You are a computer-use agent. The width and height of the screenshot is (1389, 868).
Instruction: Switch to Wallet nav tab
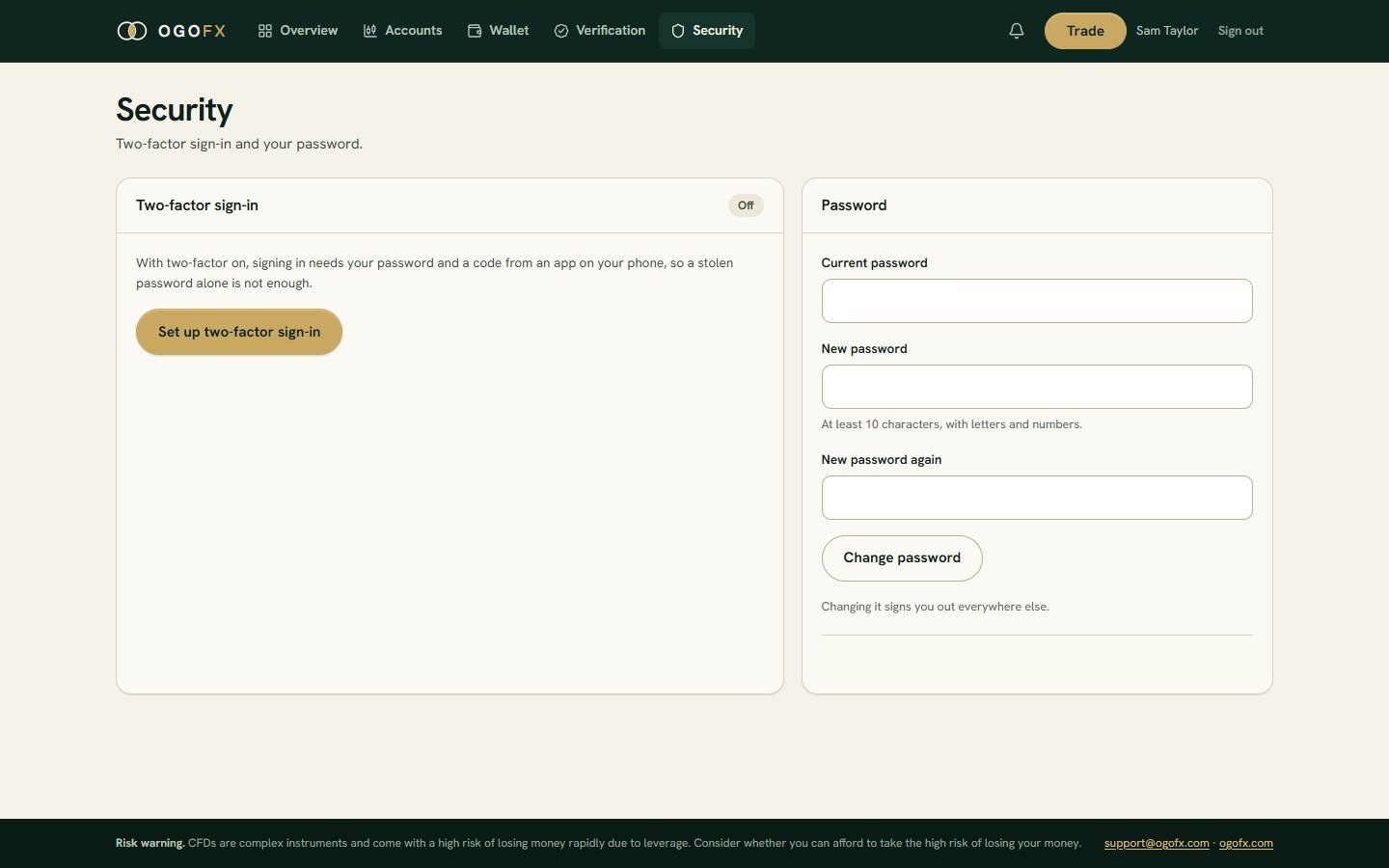(498, 31)
